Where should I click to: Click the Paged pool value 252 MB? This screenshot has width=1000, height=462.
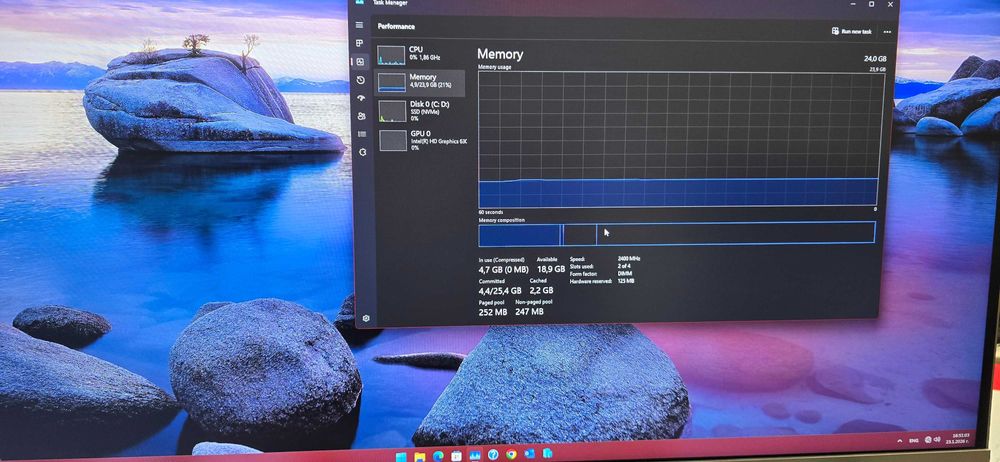tap(493, 312)
